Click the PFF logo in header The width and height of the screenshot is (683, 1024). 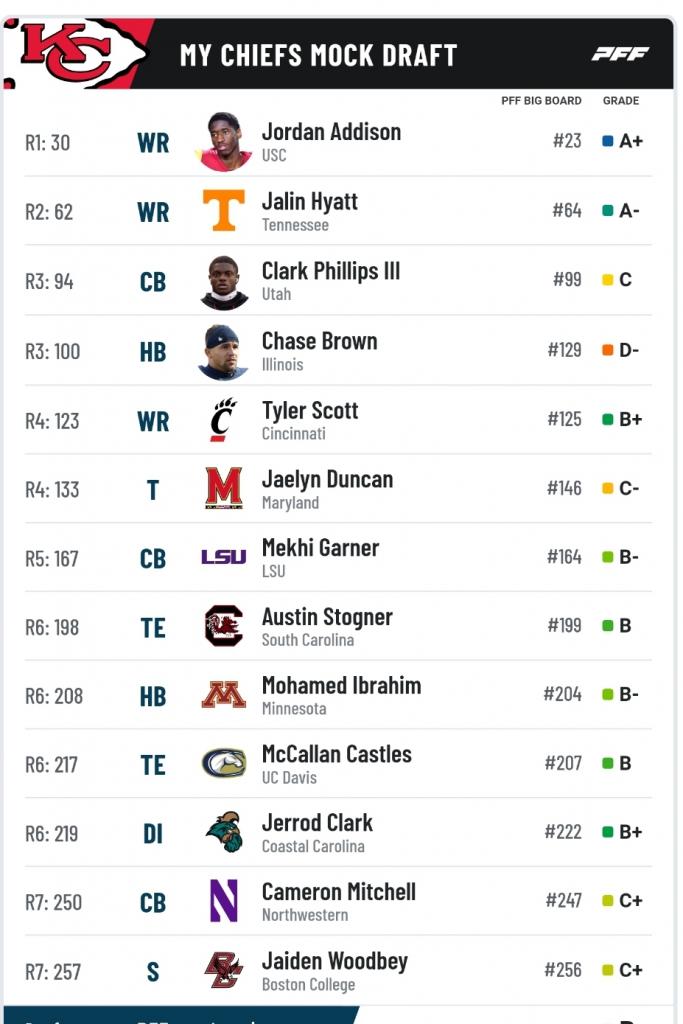click(x=620, y=54)
